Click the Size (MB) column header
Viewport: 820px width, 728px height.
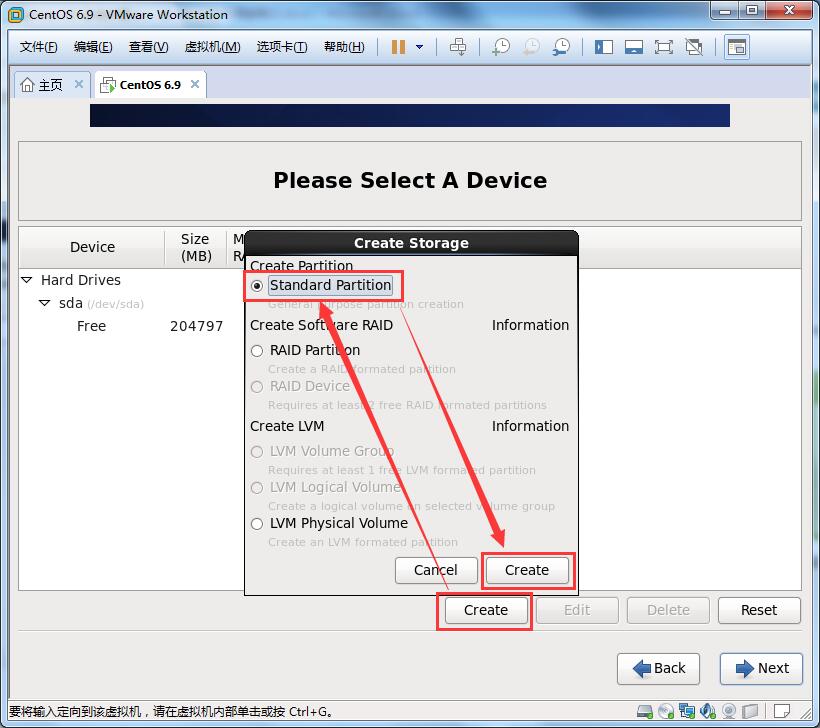pos(196,247)
